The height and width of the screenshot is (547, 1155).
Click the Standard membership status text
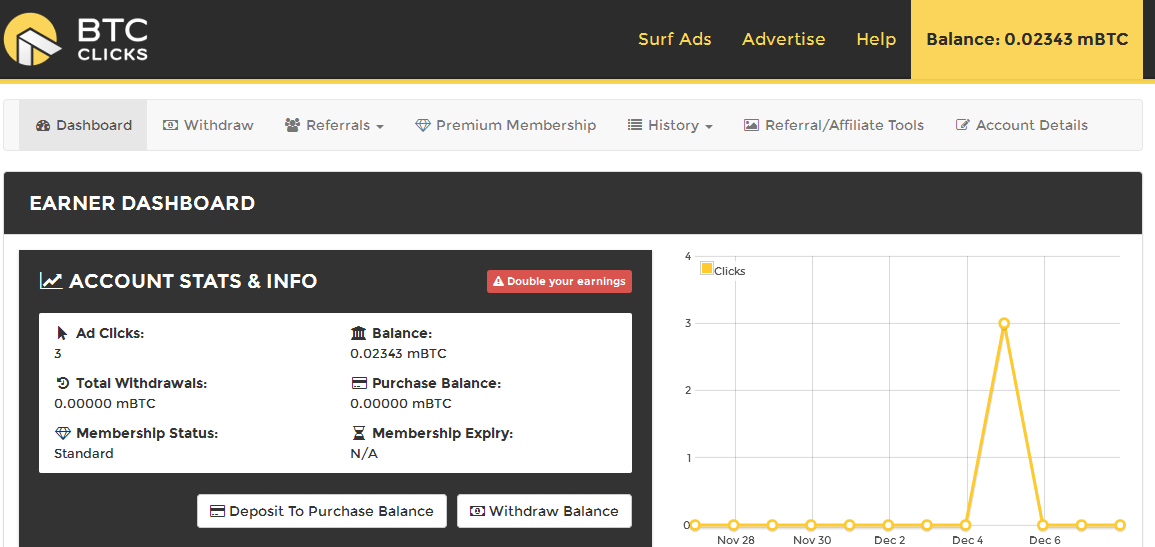tap(84, 454)
